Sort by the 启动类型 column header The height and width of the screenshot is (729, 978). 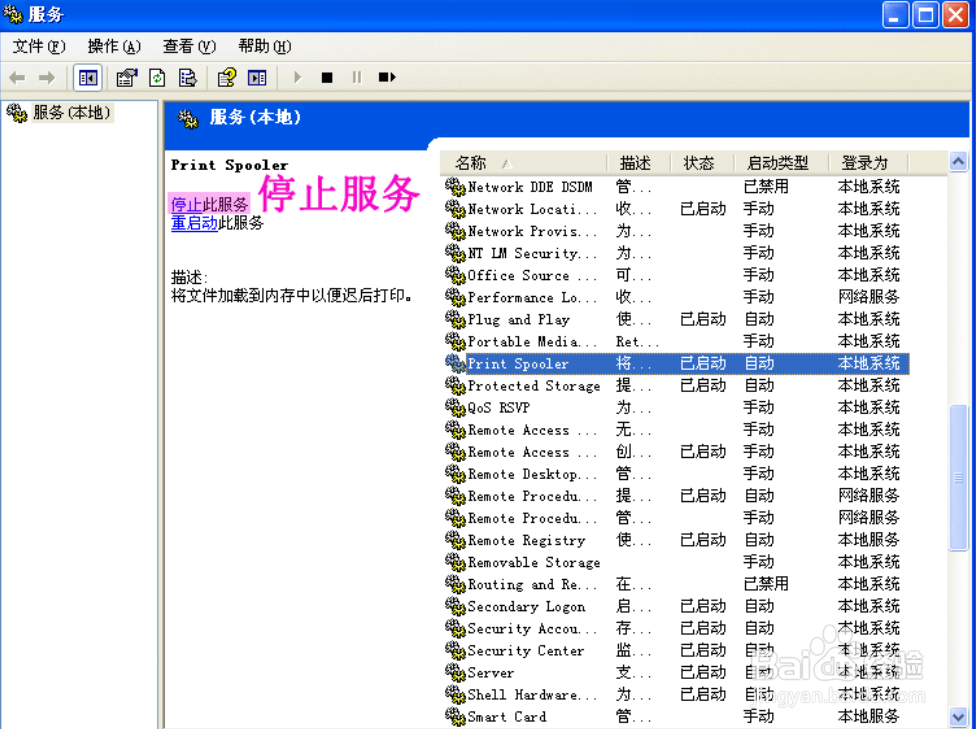pyautogui.click(x=781, y=163)
